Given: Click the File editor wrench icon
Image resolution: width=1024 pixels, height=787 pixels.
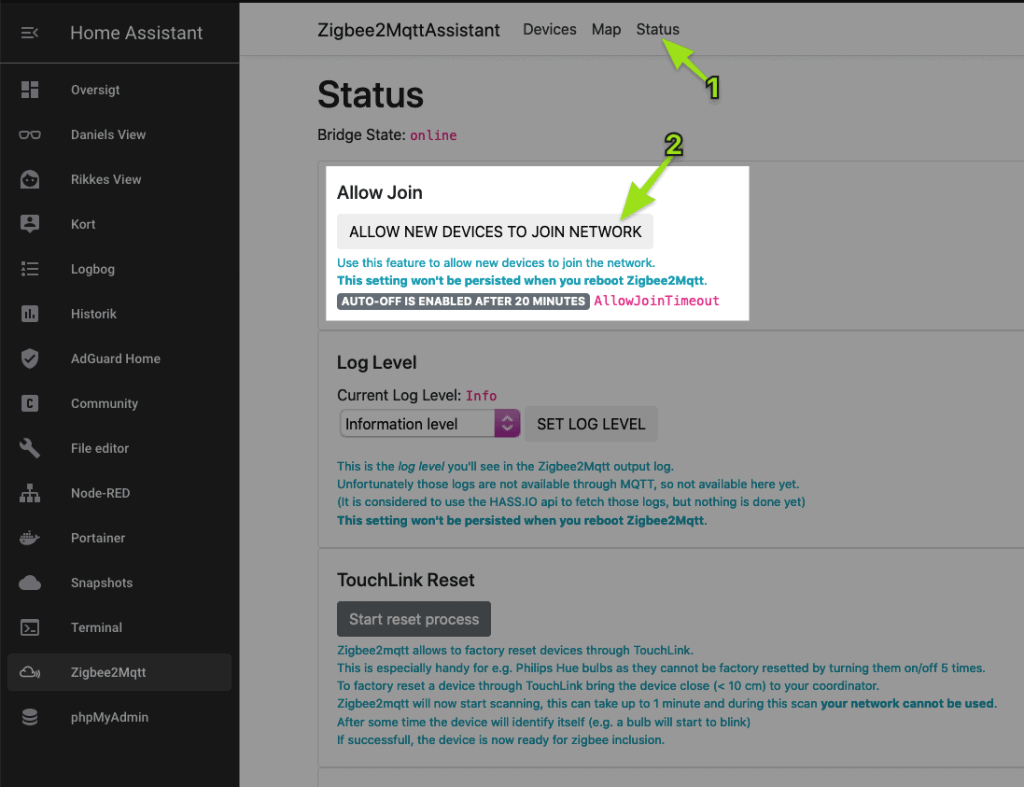Looking at the screenshot, I should [x=29, y=448].
